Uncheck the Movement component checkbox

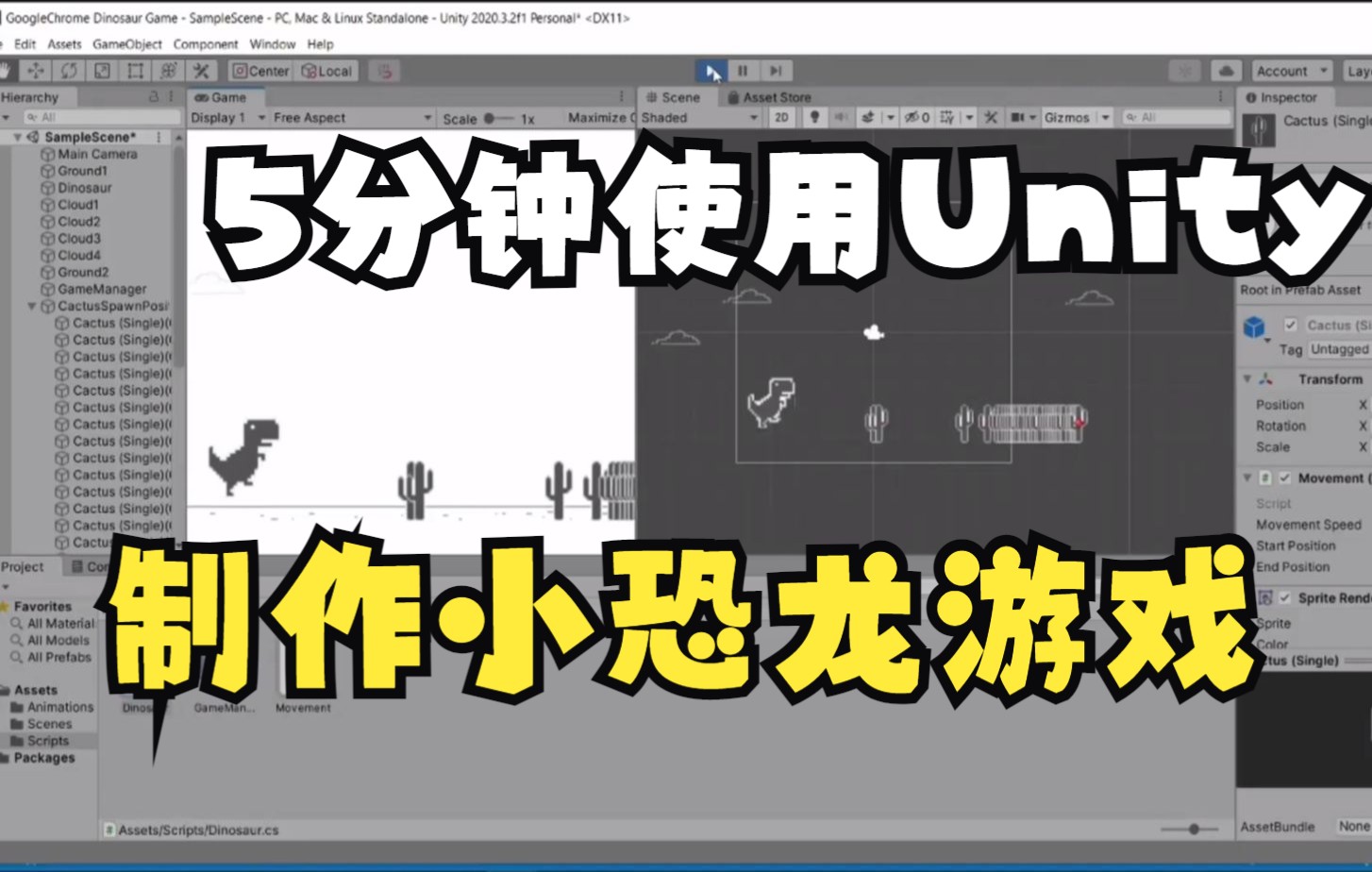(x=1287, y=478)
